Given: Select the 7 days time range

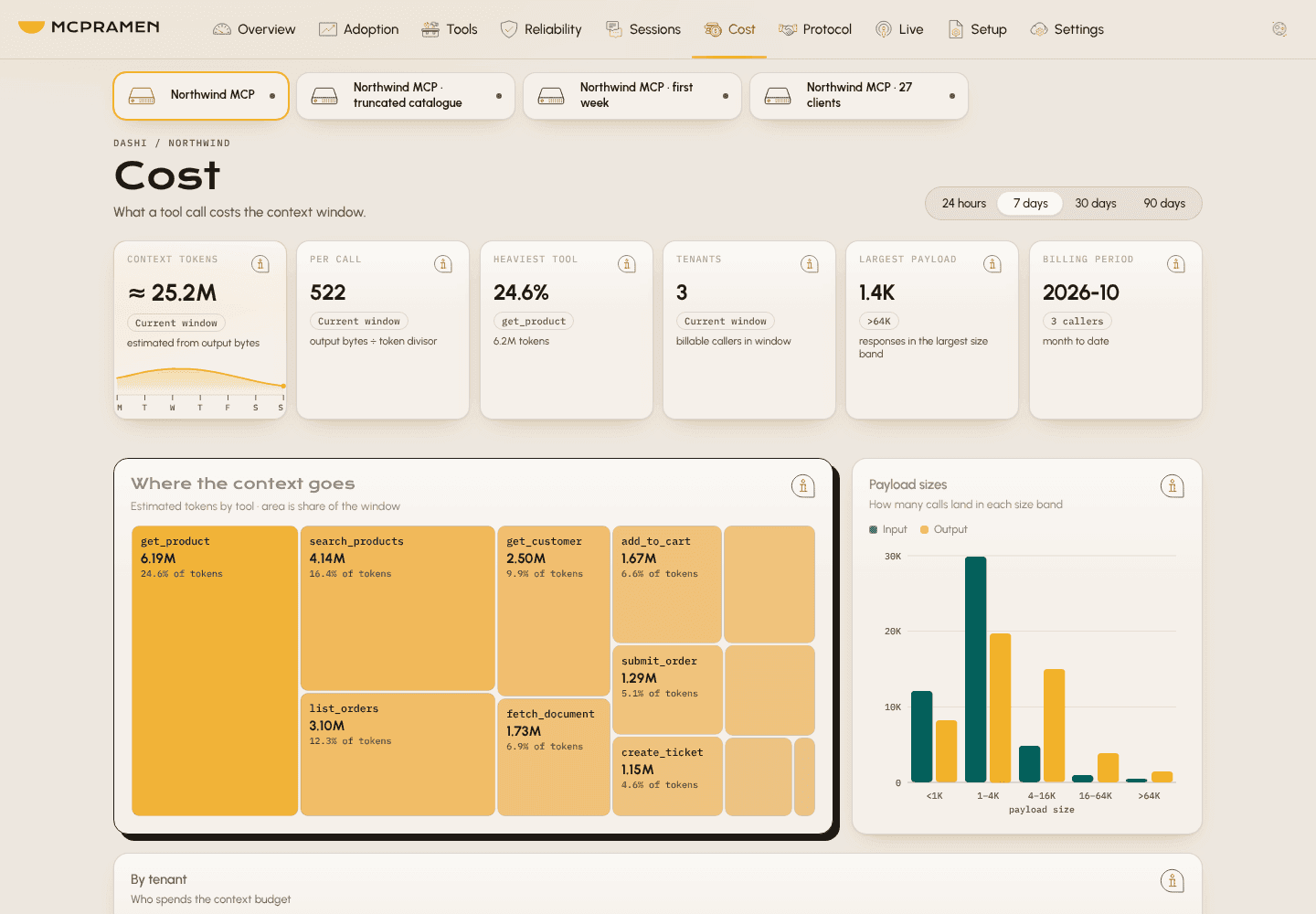Looking at the screenshot, I should [x=1031, y=204].
